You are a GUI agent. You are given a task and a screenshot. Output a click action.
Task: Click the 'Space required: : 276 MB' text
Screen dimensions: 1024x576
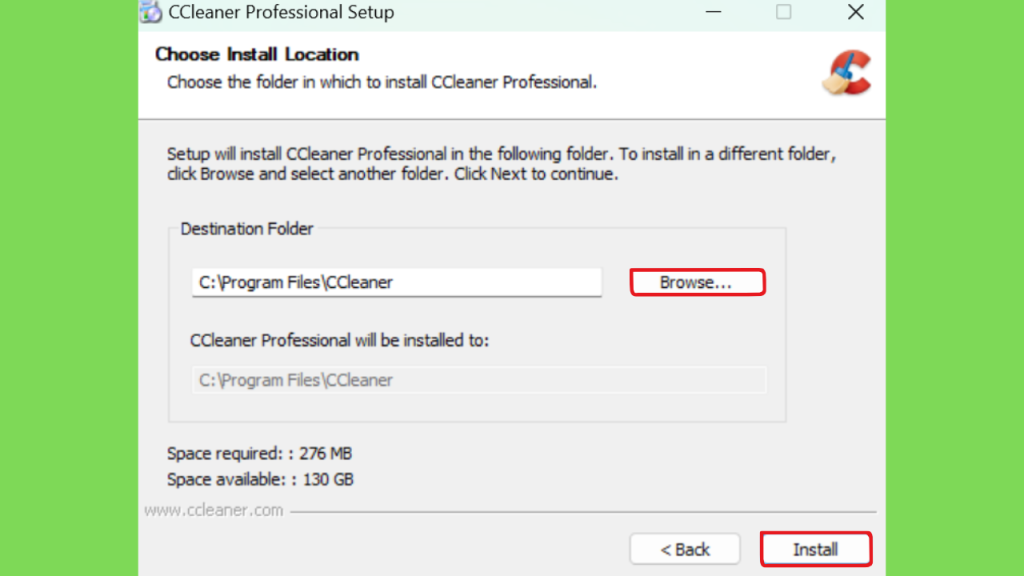pos(259,453)
